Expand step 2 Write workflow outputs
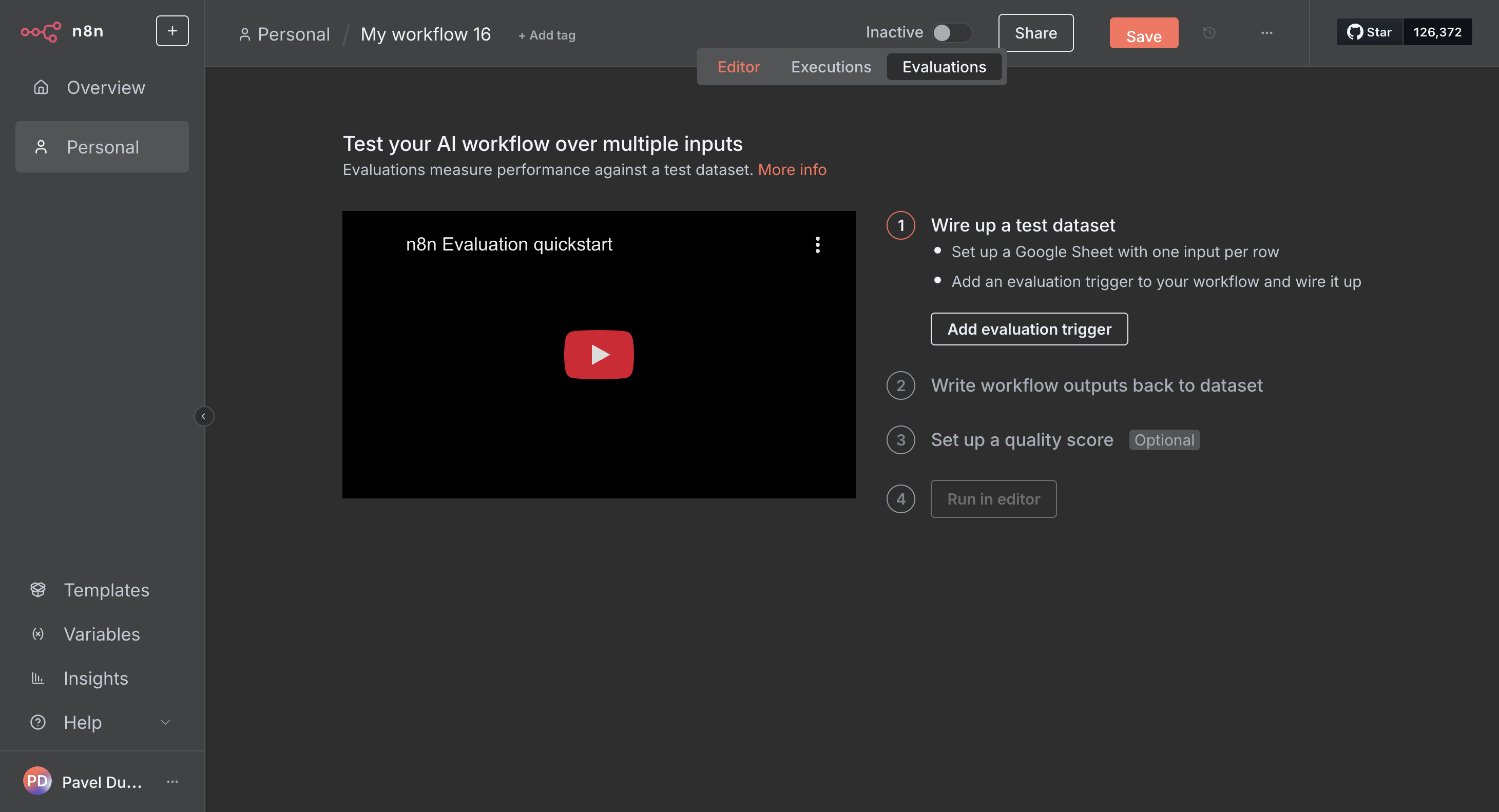 tap(1097, 385)
